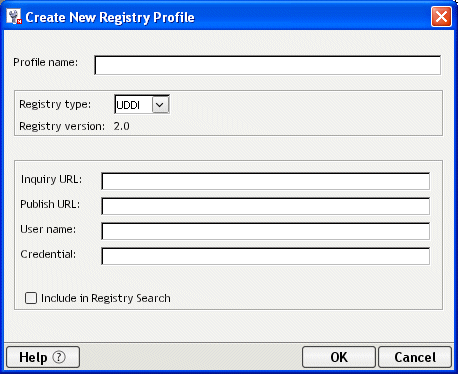Image resolution: width=458 pixels, height=374 pixels.
Task: Close the Create New Registry Profile window
Action: (x=441, y=16)
